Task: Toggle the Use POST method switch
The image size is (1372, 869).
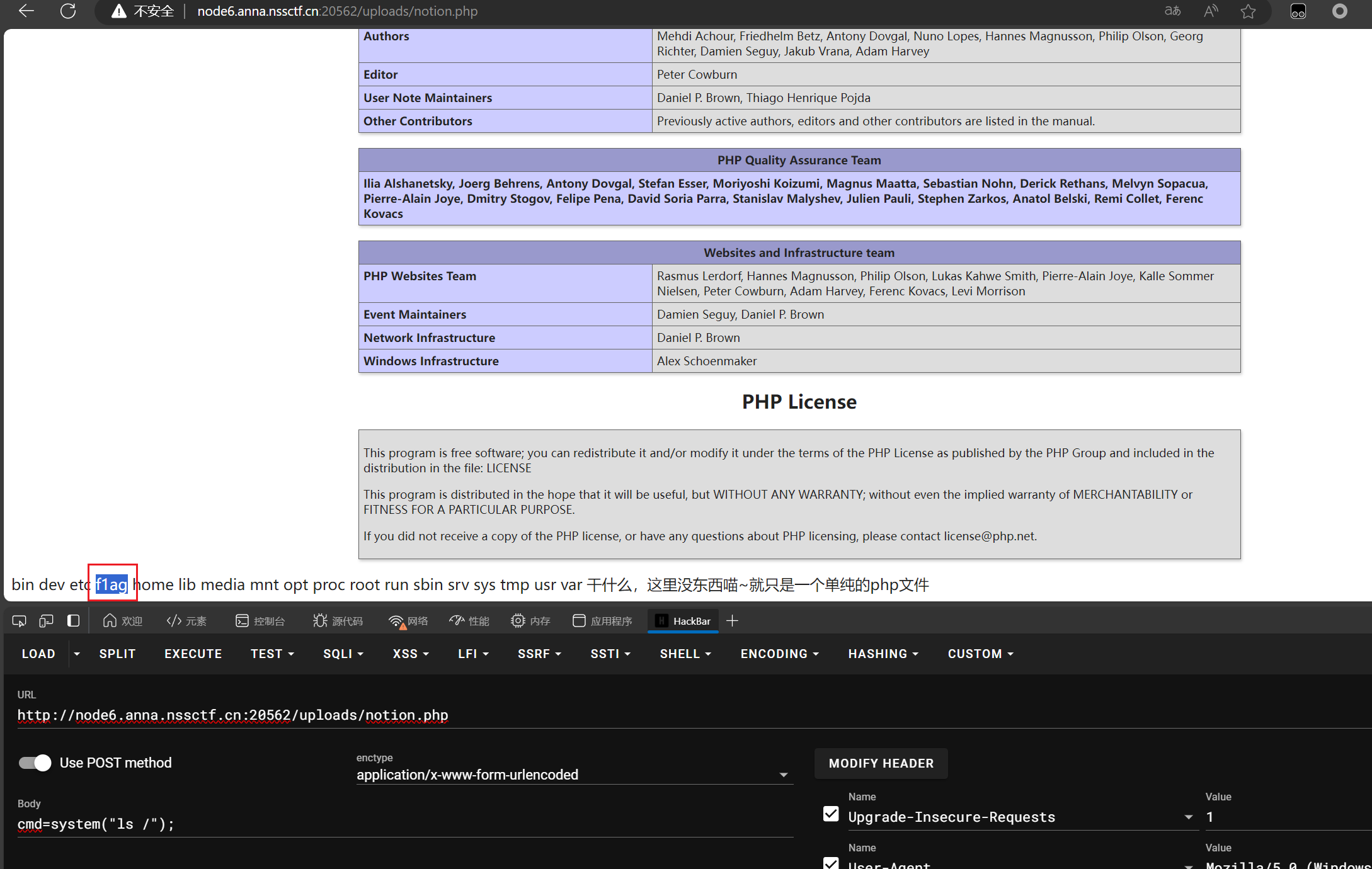Action: click(x=35, y=763)
